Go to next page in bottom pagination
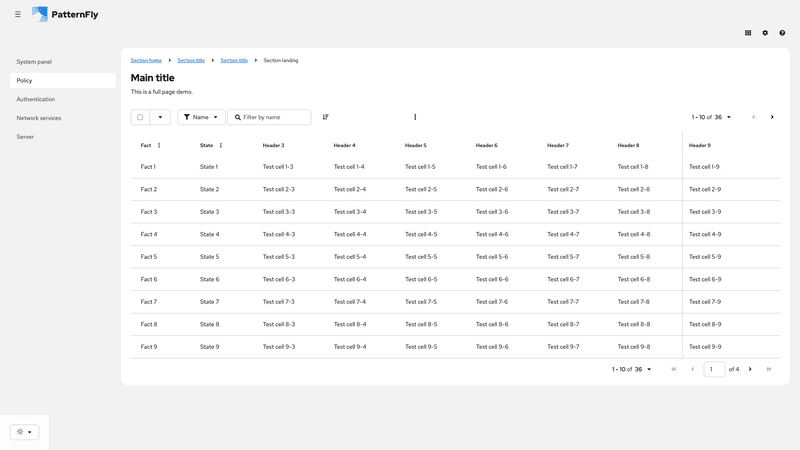This screenshot has height=450, width=800. tap(750, 369)
